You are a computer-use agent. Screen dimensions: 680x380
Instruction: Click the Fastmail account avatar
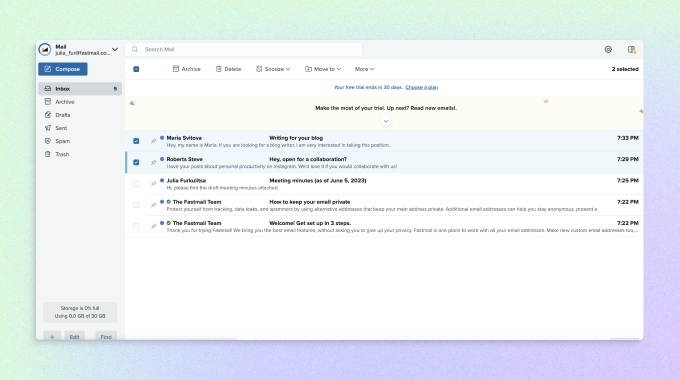pos(45,49)
